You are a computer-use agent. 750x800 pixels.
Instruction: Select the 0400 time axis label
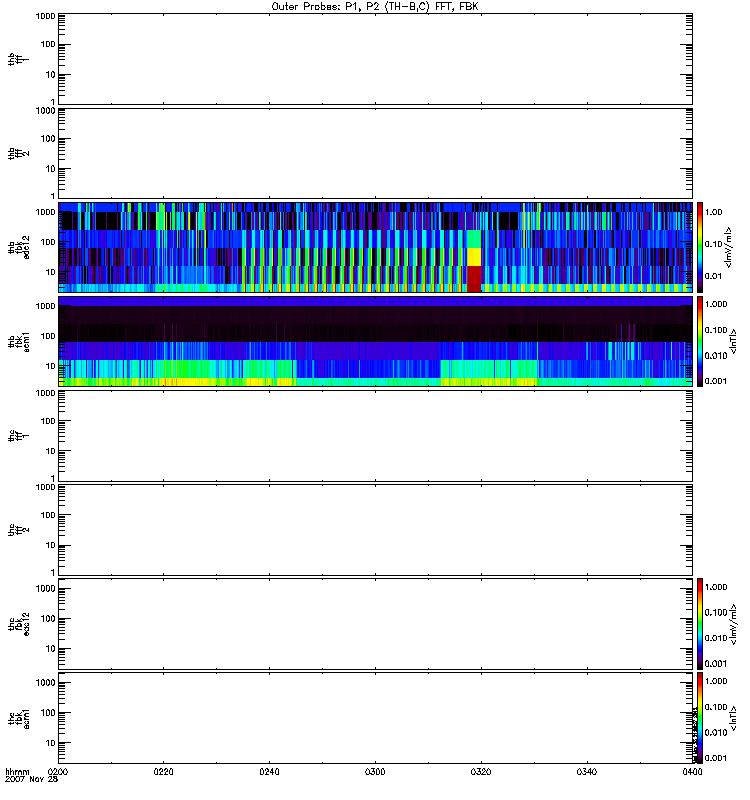tap(690, 772)
